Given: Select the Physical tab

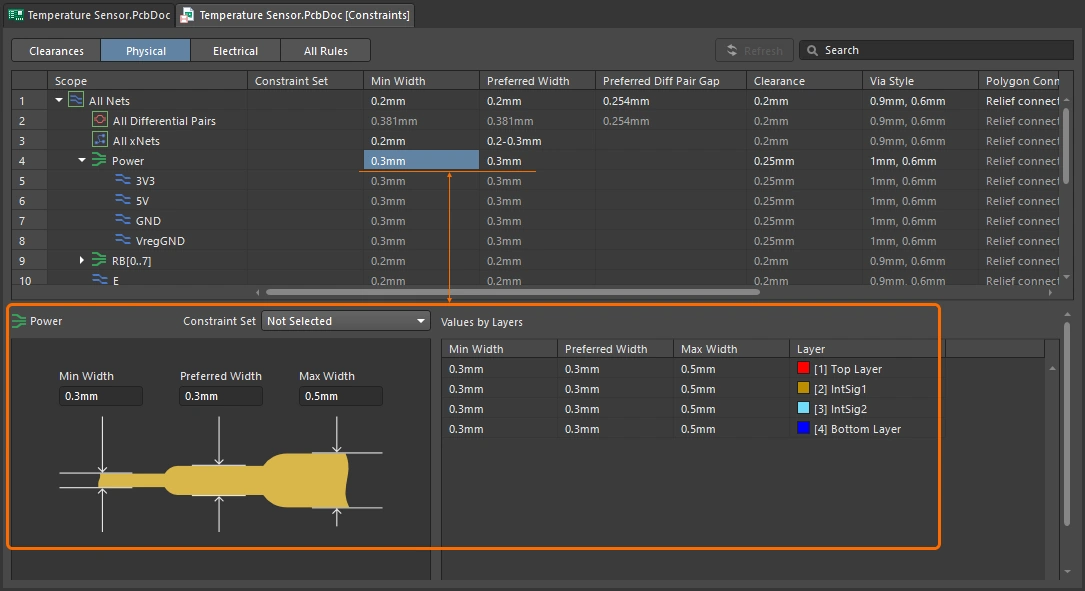Looking at the screenshot, I should (145, 51).
